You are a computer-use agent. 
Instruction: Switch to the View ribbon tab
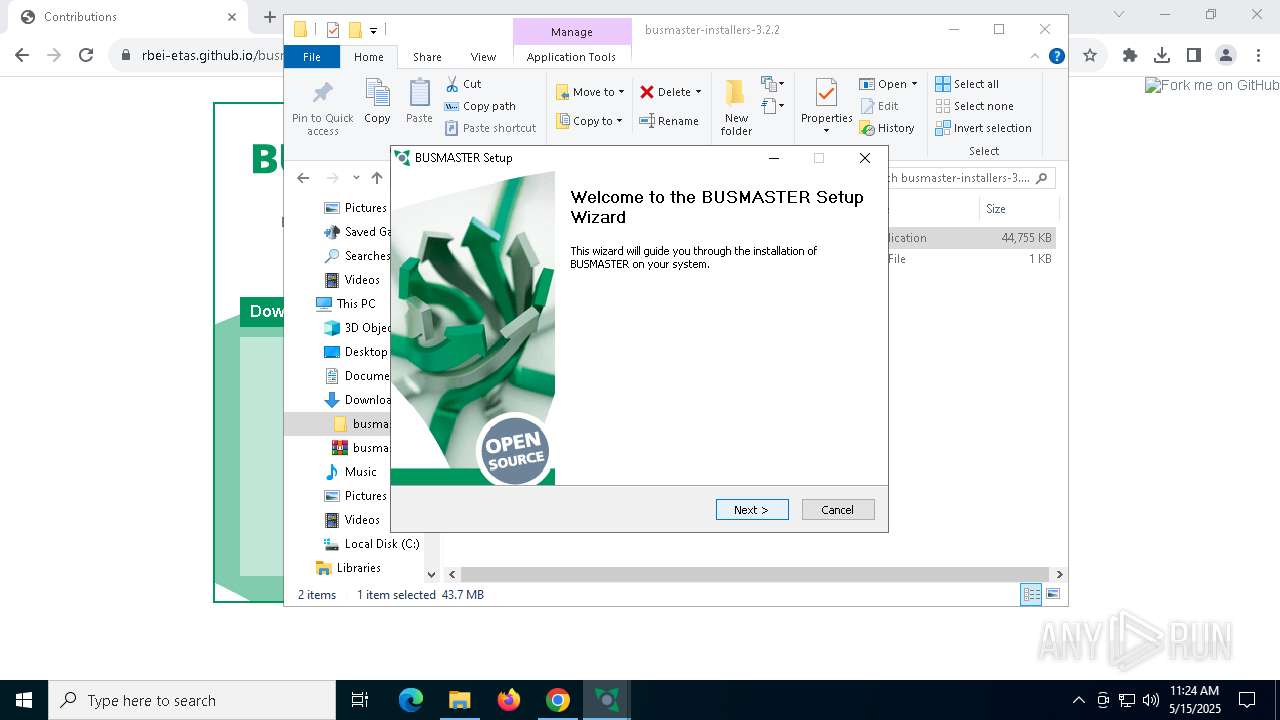coord(483,57)
